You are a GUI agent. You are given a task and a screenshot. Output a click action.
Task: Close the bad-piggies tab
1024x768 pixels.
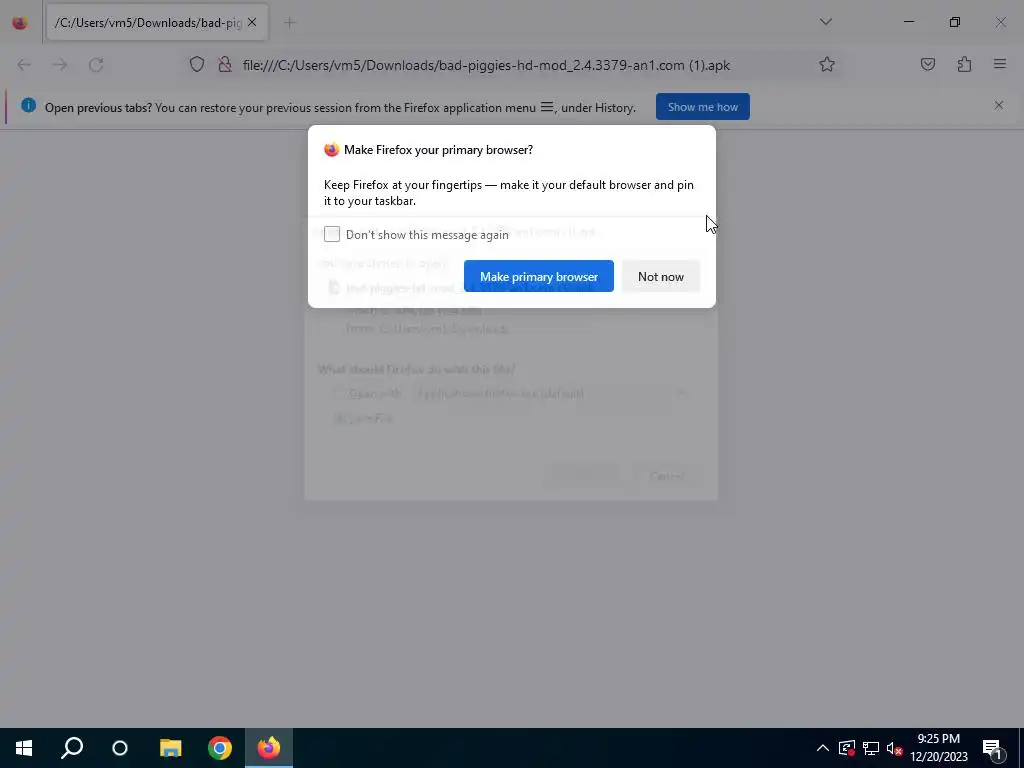[252, 23]
